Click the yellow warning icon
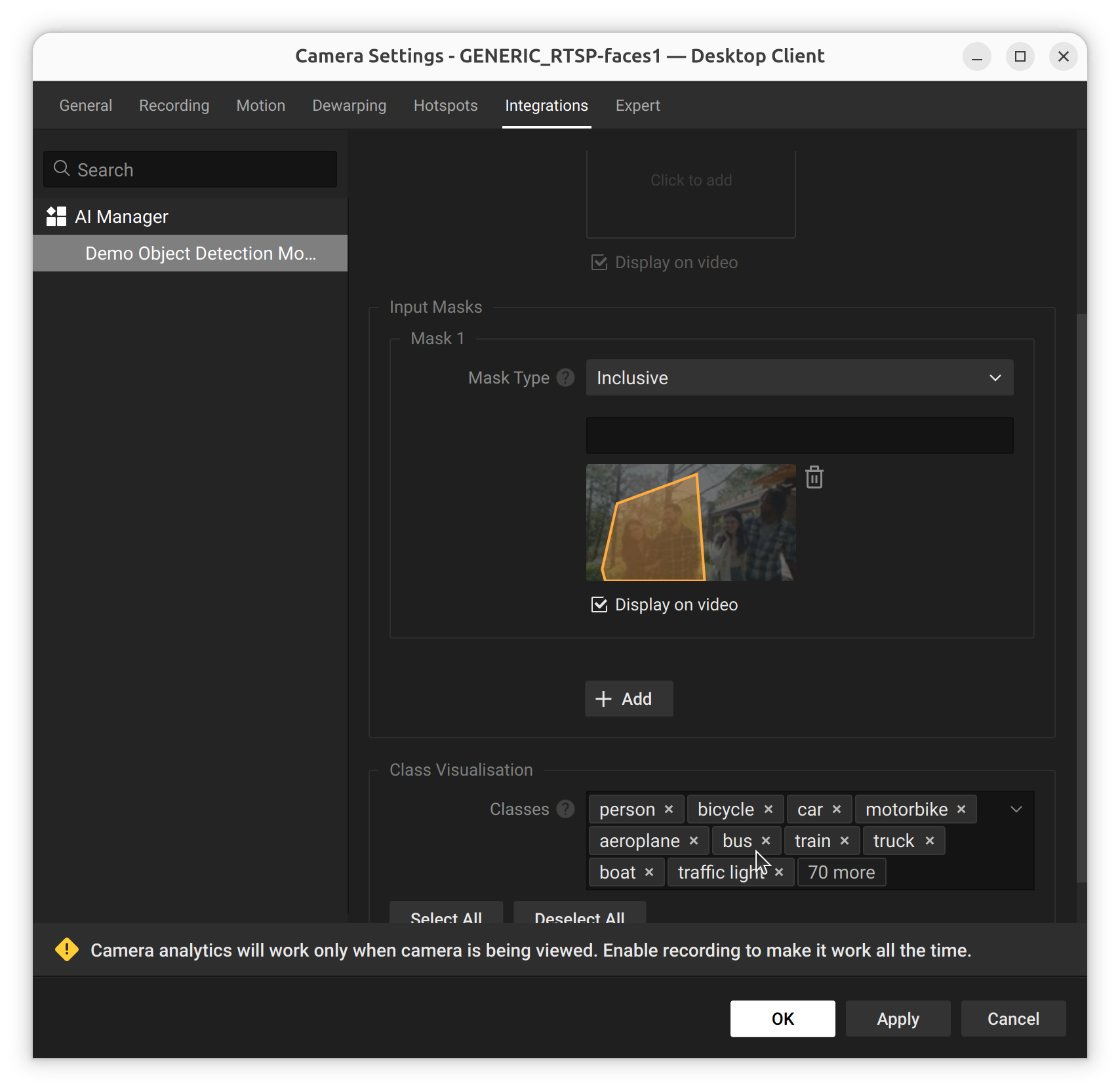This screenshot has width=1120, height=1091. (67, 949)
